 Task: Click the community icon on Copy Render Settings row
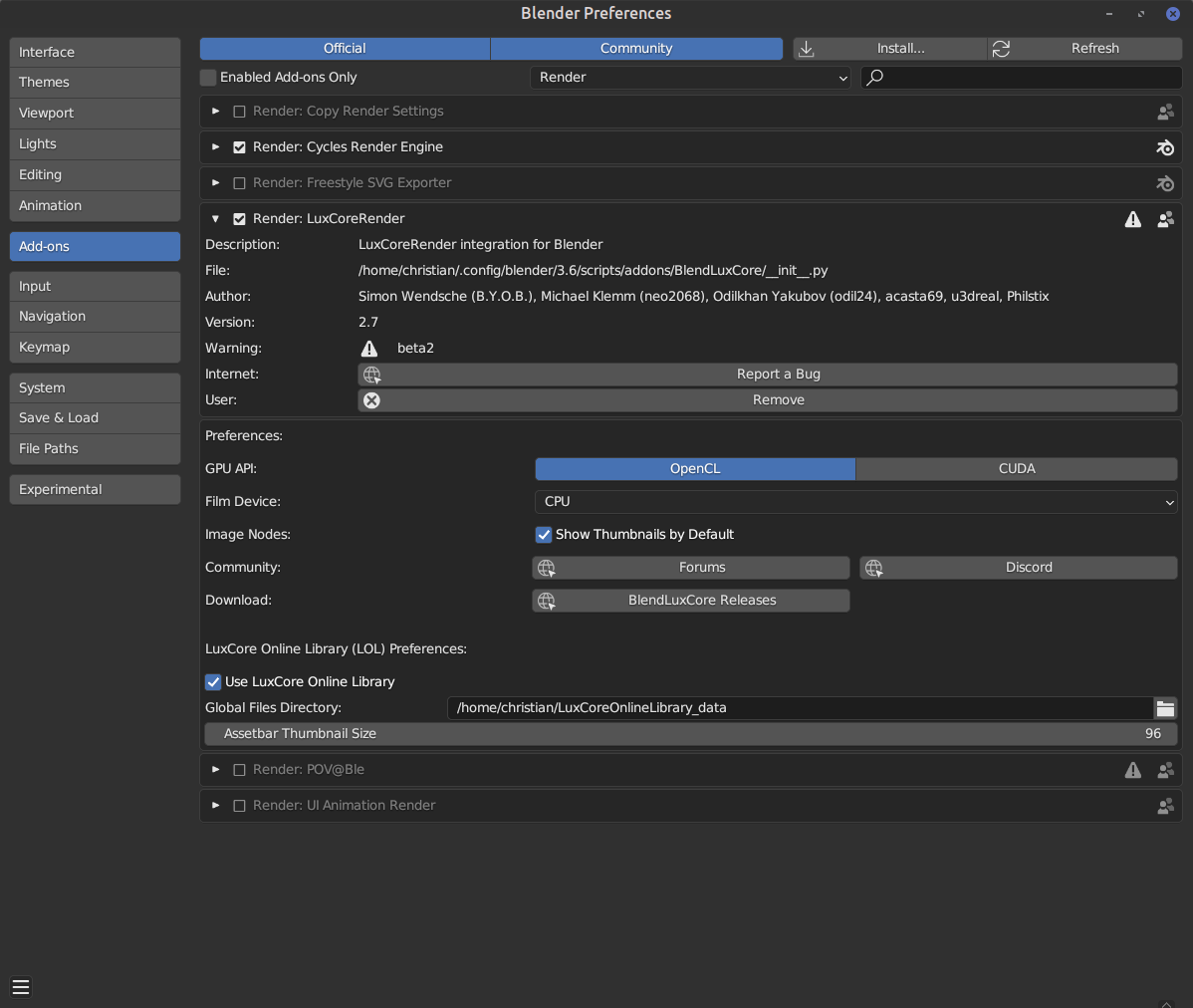click(1165, 112)
